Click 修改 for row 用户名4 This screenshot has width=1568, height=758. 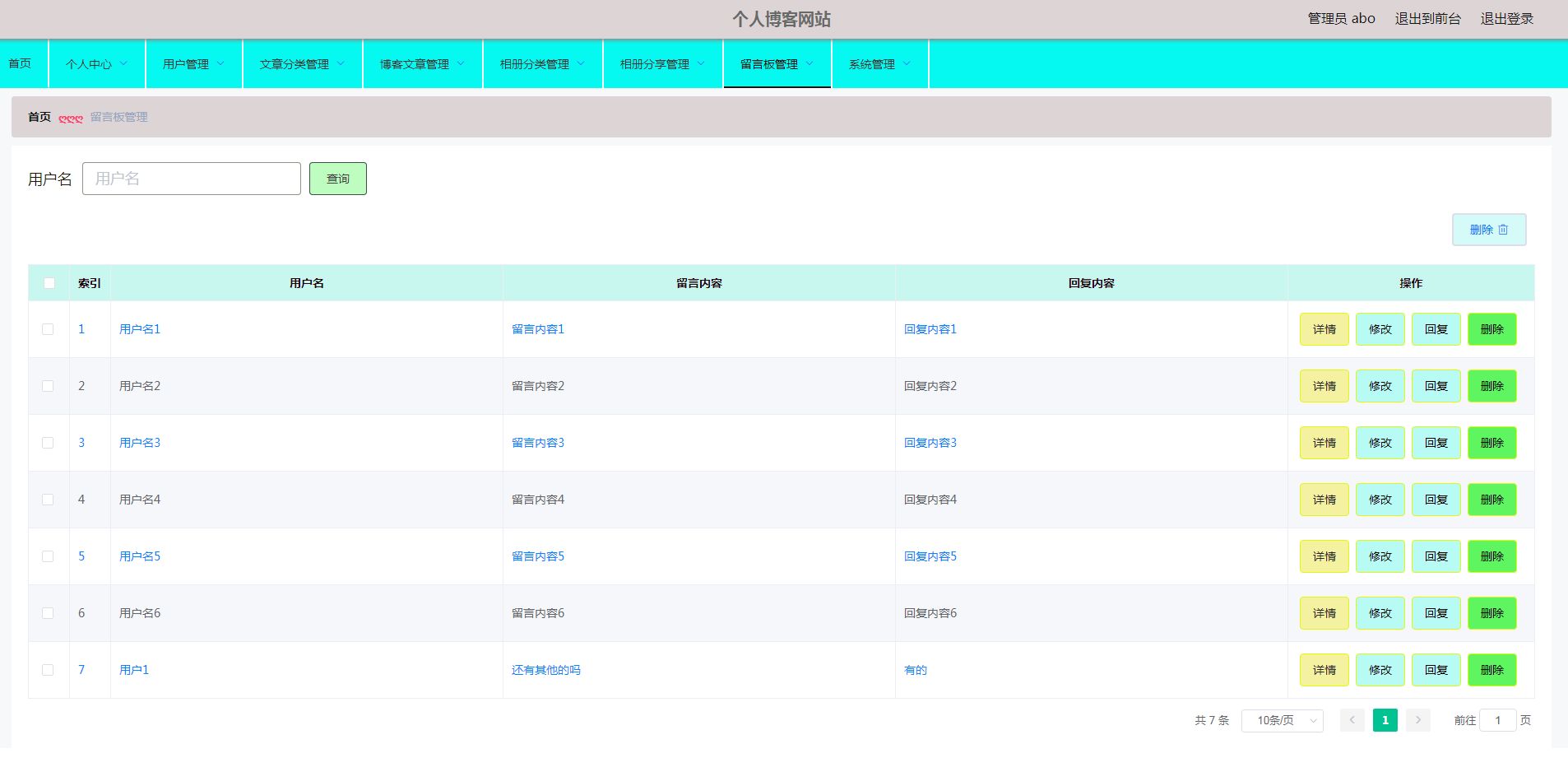pyautogui.click(x=1380, y=500)
